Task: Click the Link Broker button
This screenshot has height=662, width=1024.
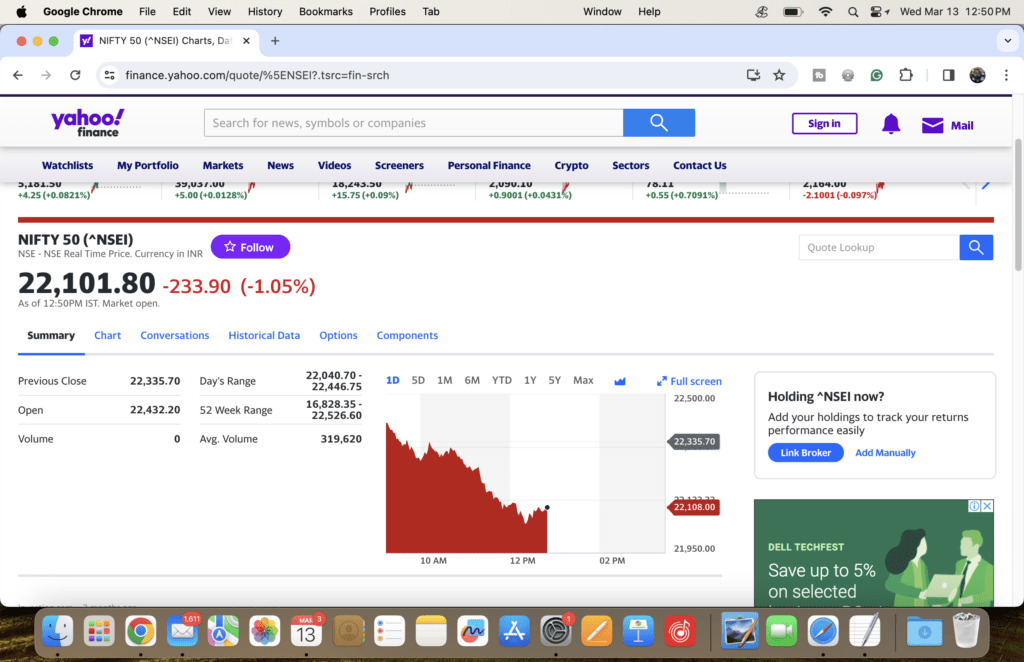Action: pos(805,452)
